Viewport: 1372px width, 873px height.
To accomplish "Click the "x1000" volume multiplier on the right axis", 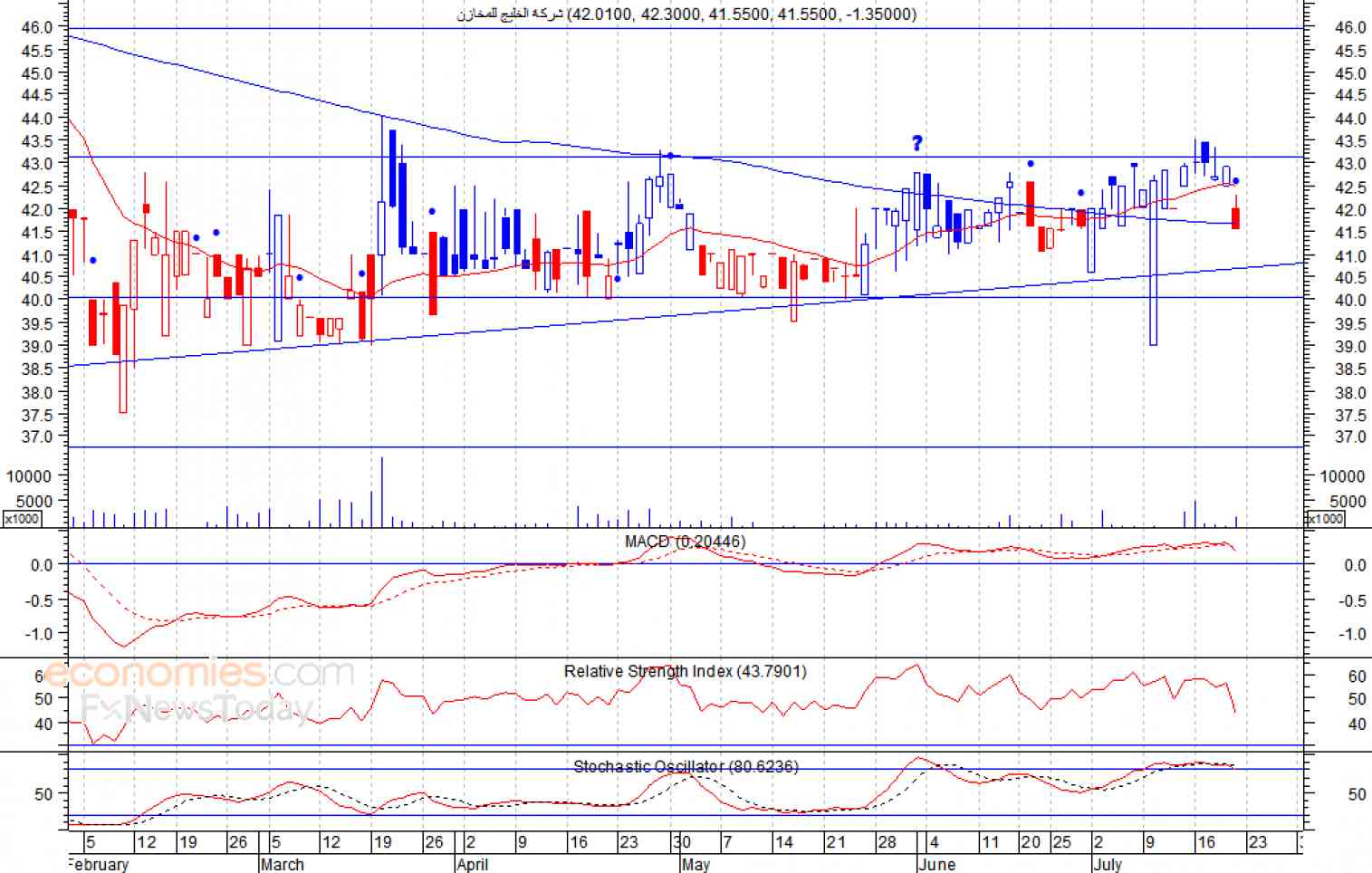I will (x=1325, y=519).
